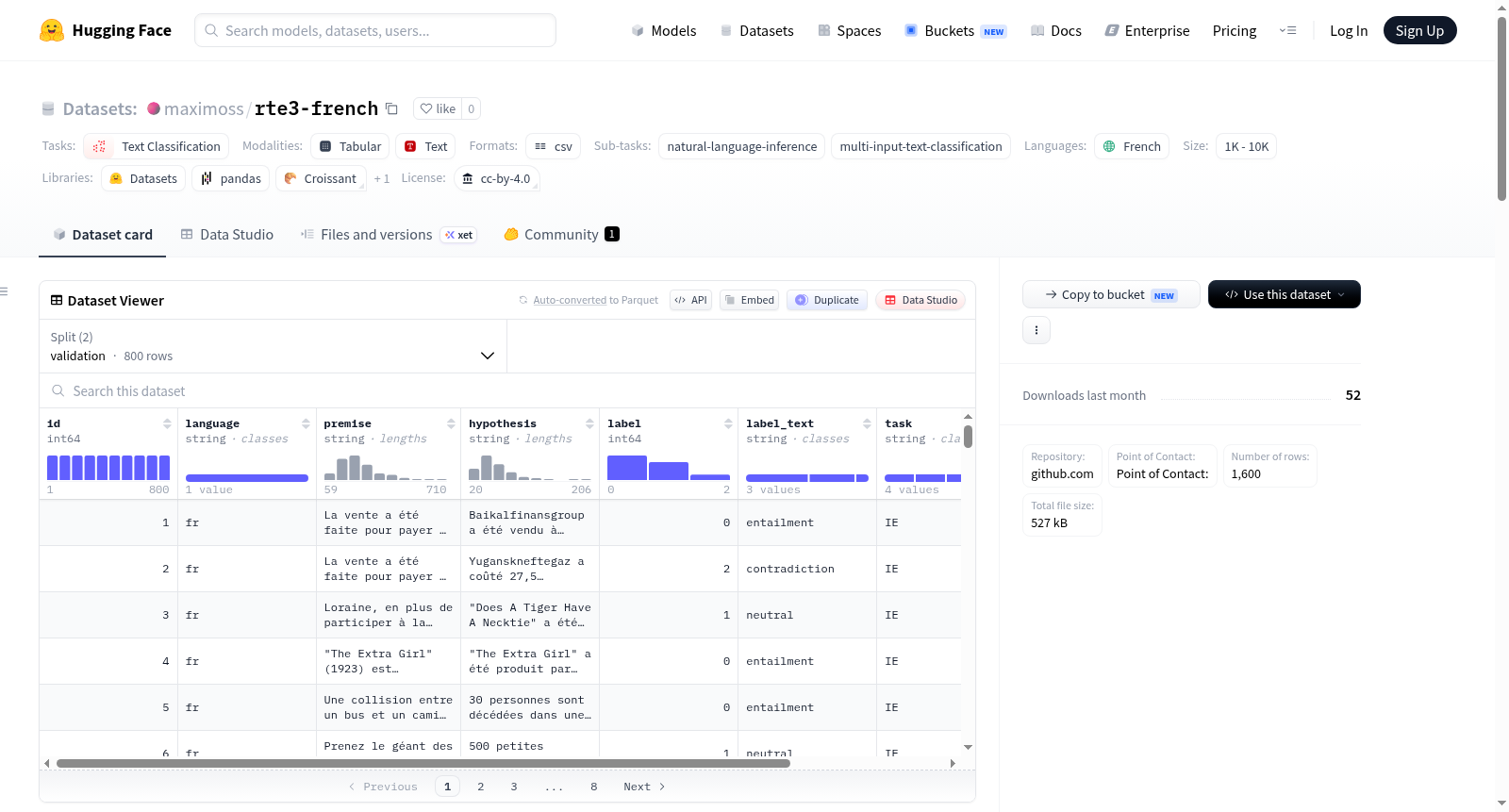The image size is (1509, 812).
Task: Toggle sort on the id column
Action: click(x=167, y=423)
